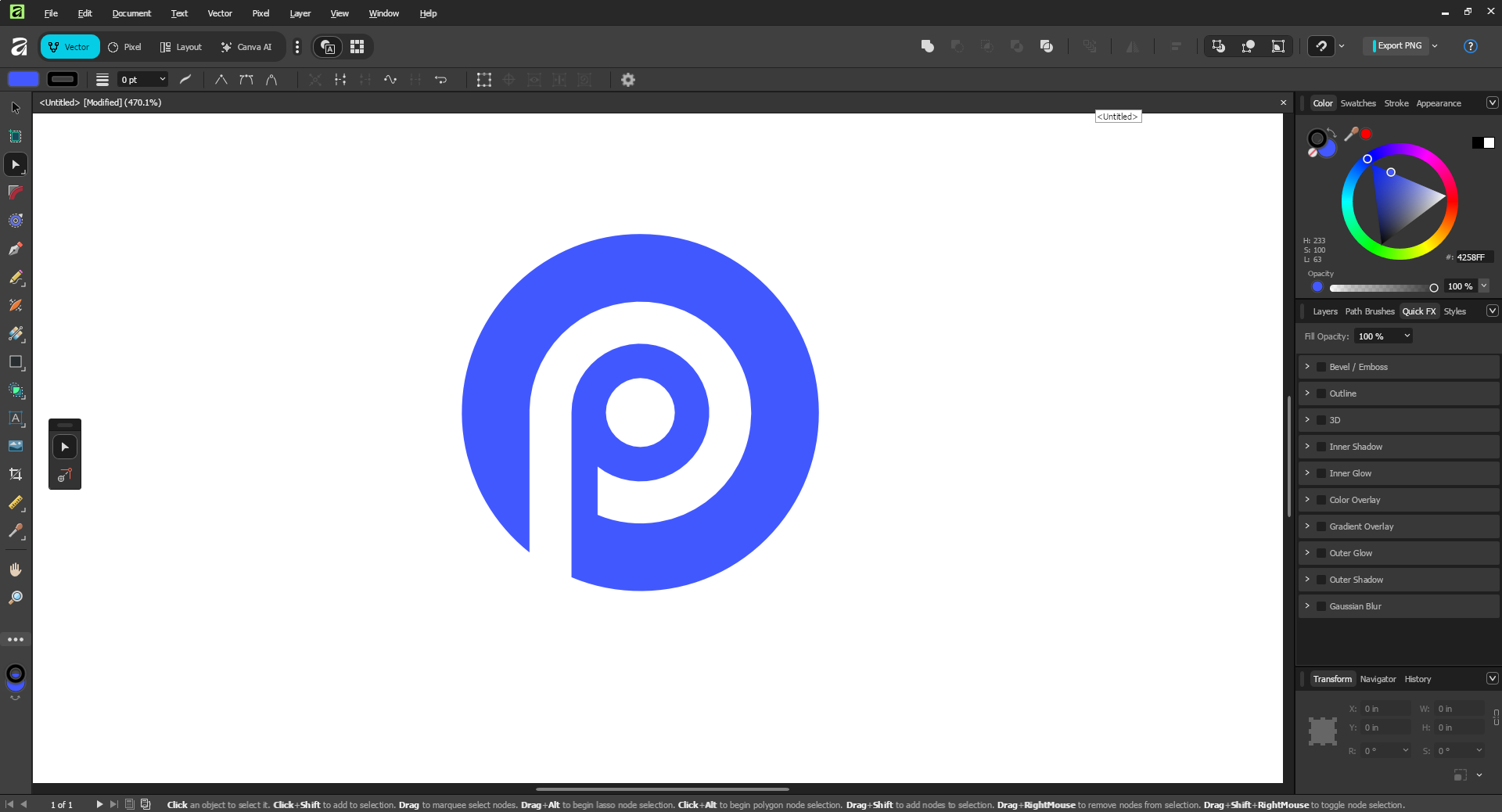Select the Pencil tool

pos(15,278)
